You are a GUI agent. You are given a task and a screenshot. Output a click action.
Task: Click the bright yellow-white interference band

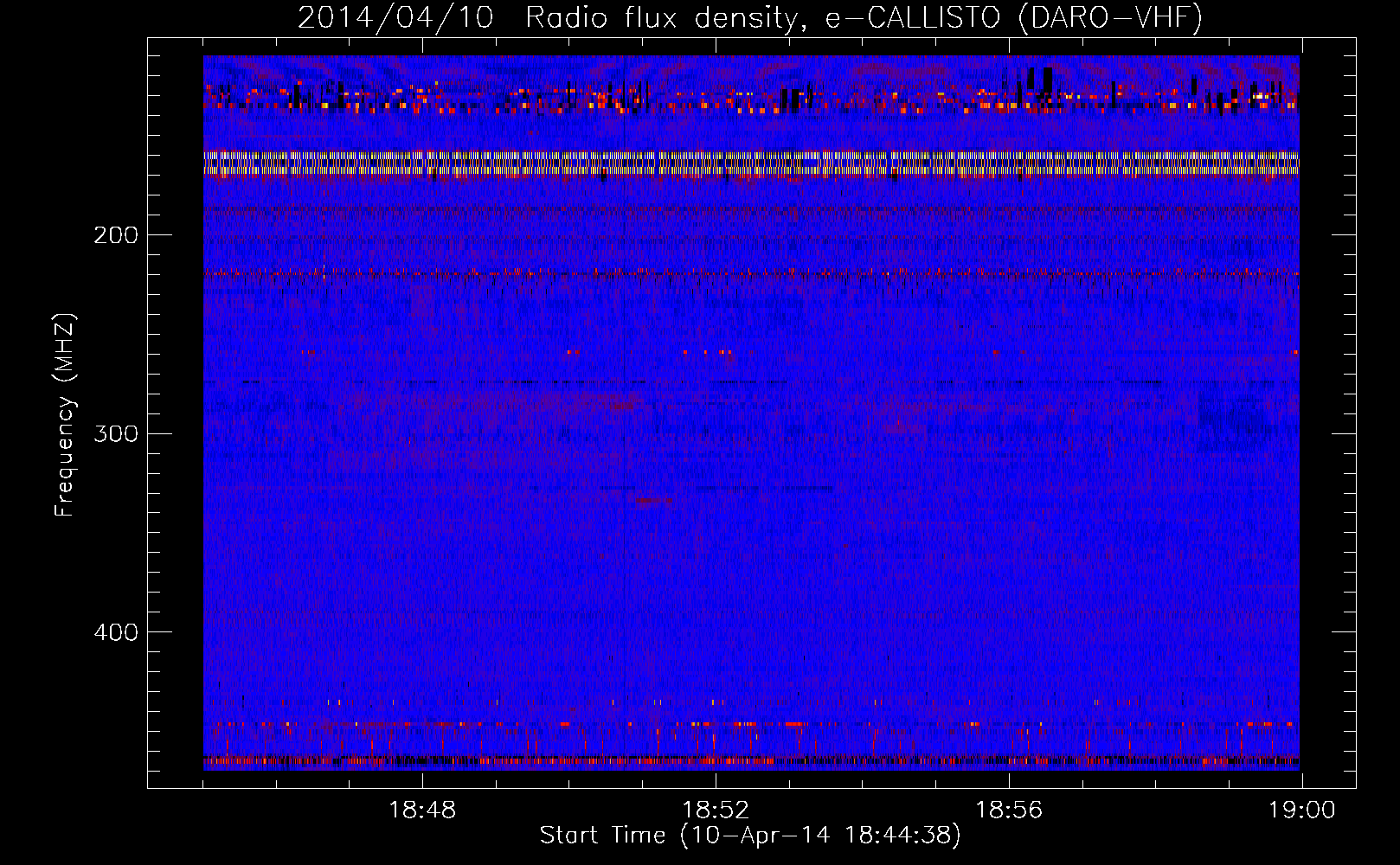(x=751, y=163)
